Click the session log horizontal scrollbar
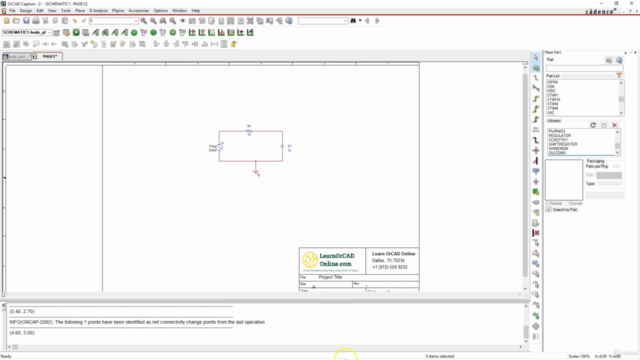The height and width of the screenshot is (360, 640). tap(266, 347)
